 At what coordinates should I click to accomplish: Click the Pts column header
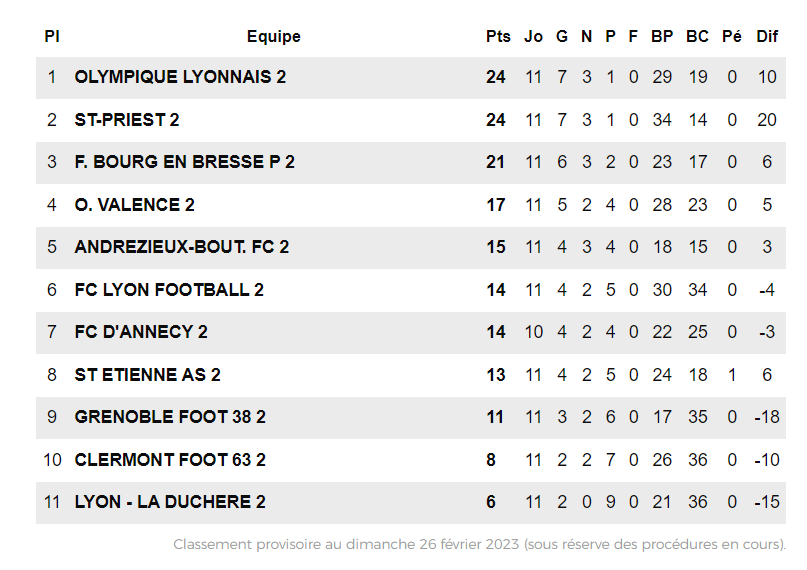coord(498,36)
